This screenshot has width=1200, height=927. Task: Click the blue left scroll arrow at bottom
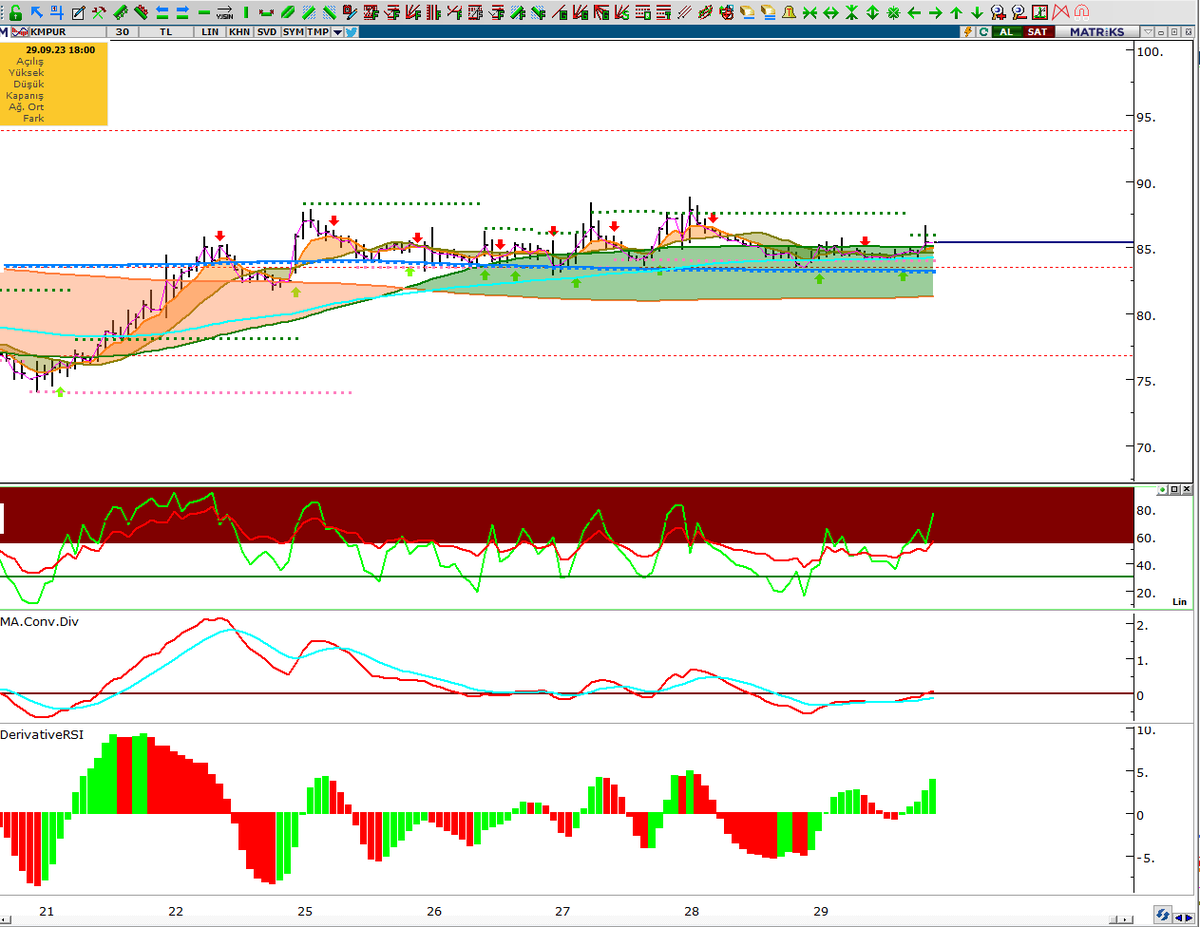point(1179,918)
